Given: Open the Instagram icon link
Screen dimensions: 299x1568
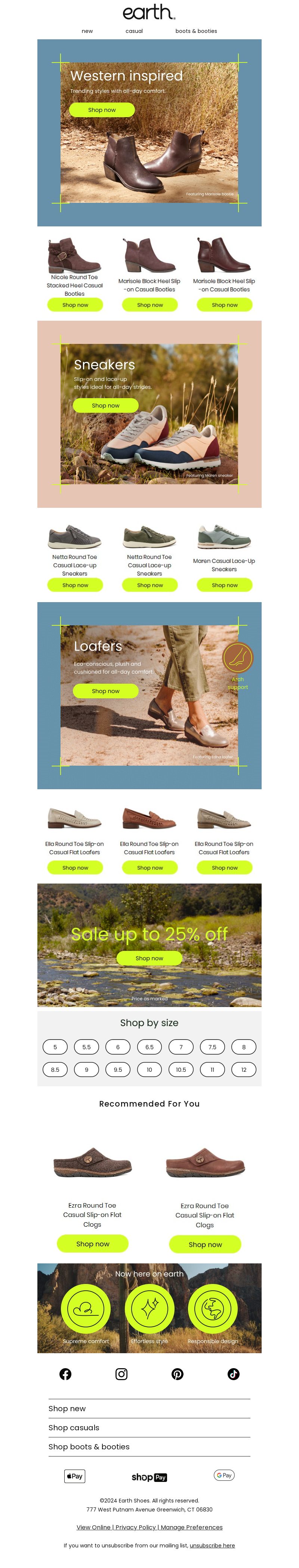Looking at the screenshot, I should pyautogui.click(x=121, y=1374).
